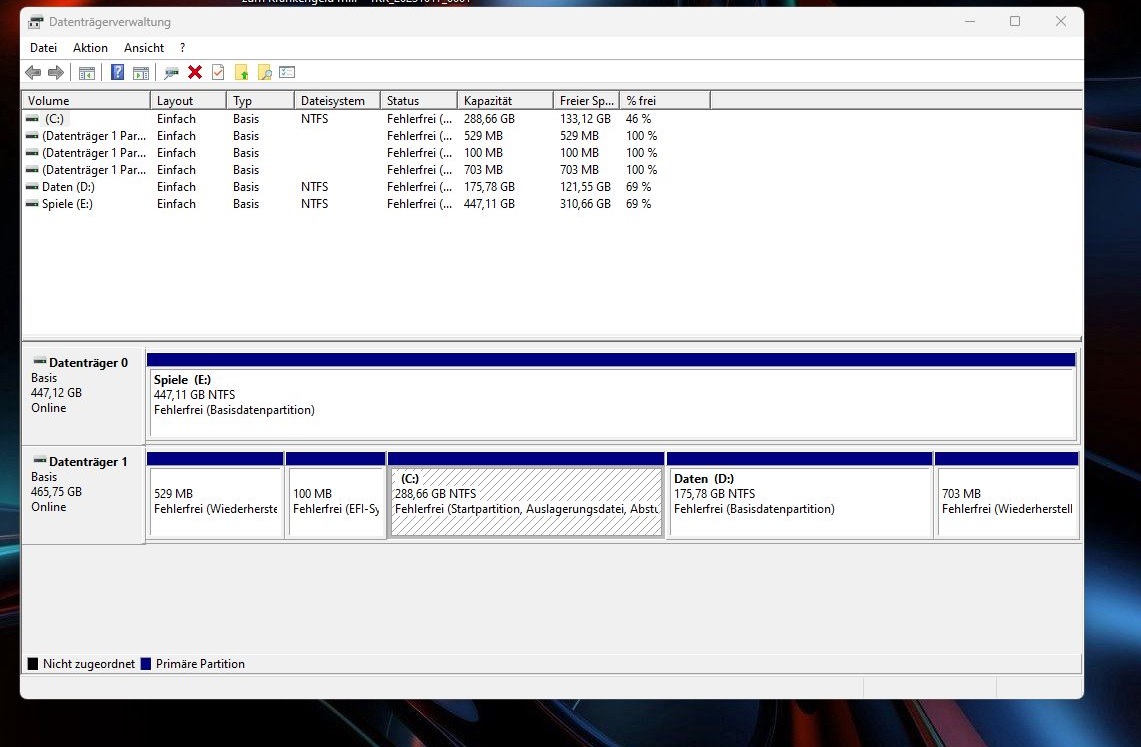Sort by the Typ column header
The width and height of the screenshot is (1141, 747).
pyautogui.click(x=260, y=100)
